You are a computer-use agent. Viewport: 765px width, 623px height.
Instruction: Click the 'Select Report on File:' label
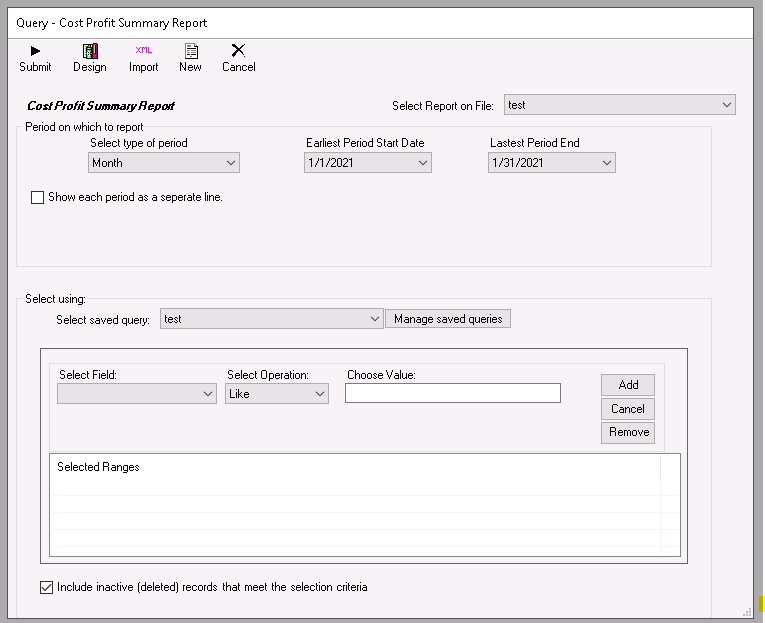pos(443,106)
